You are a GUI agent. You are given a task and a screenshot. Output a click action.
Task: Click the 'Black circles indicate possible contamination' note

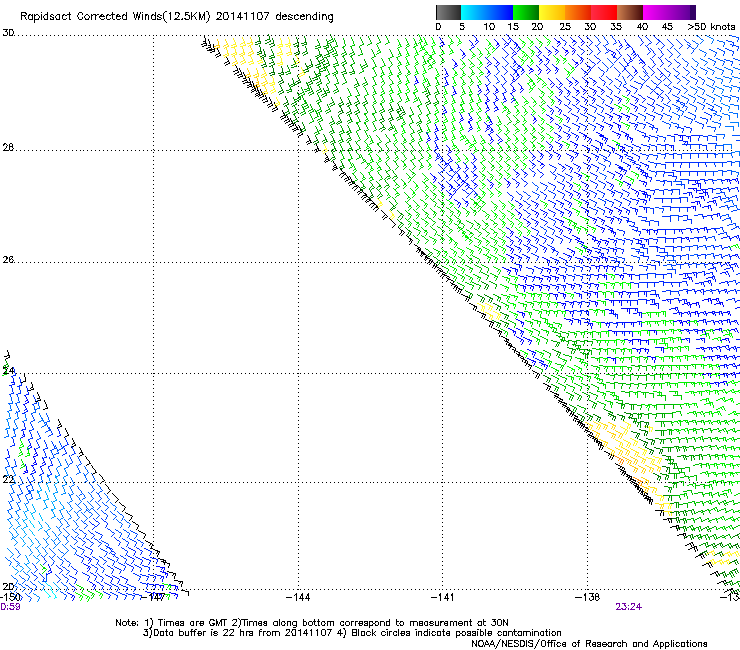(x=449, y=633)
